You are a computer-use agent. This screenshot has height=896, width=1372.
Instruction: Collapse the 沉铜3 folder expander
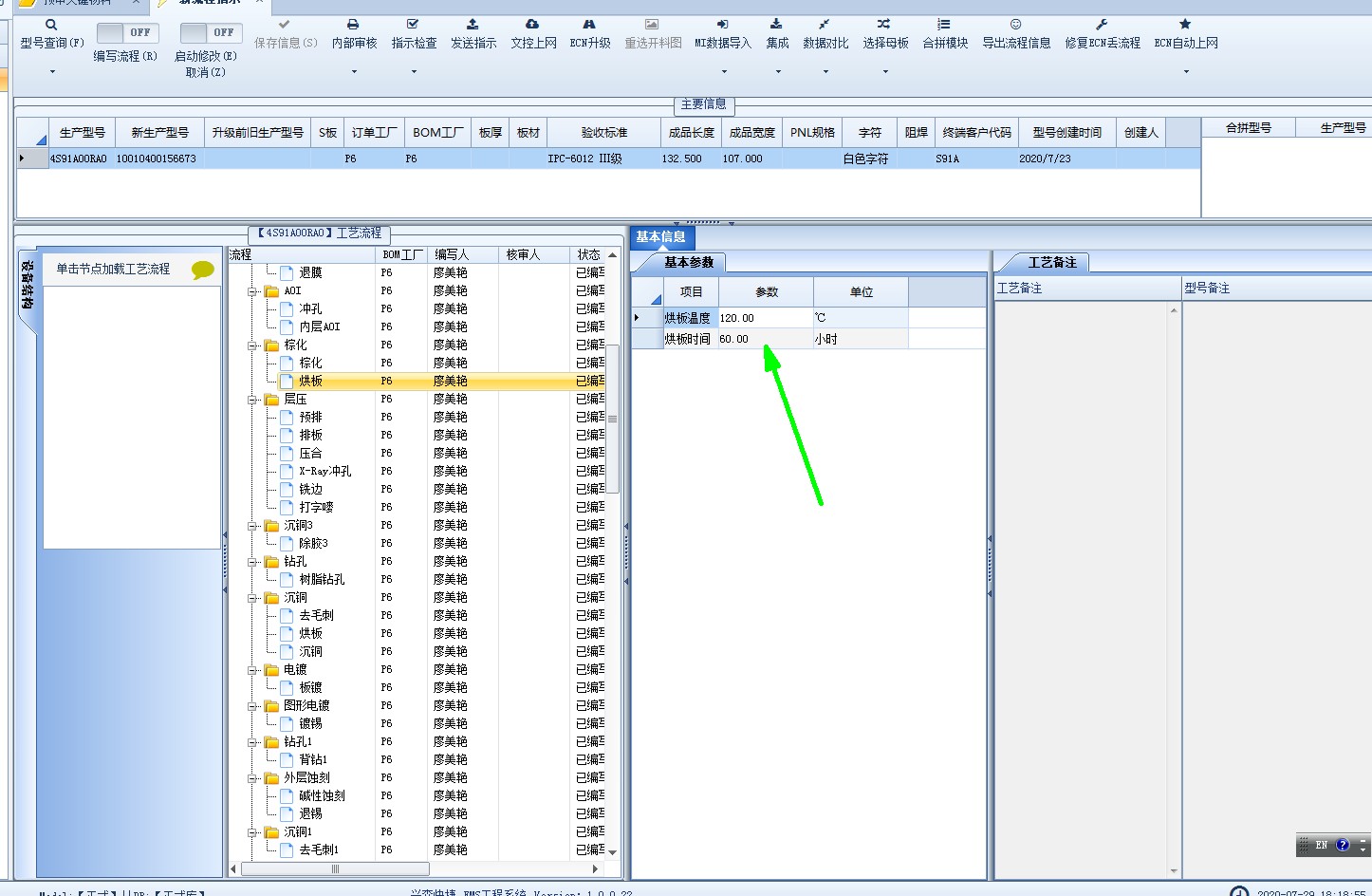(x=252, y=526)
